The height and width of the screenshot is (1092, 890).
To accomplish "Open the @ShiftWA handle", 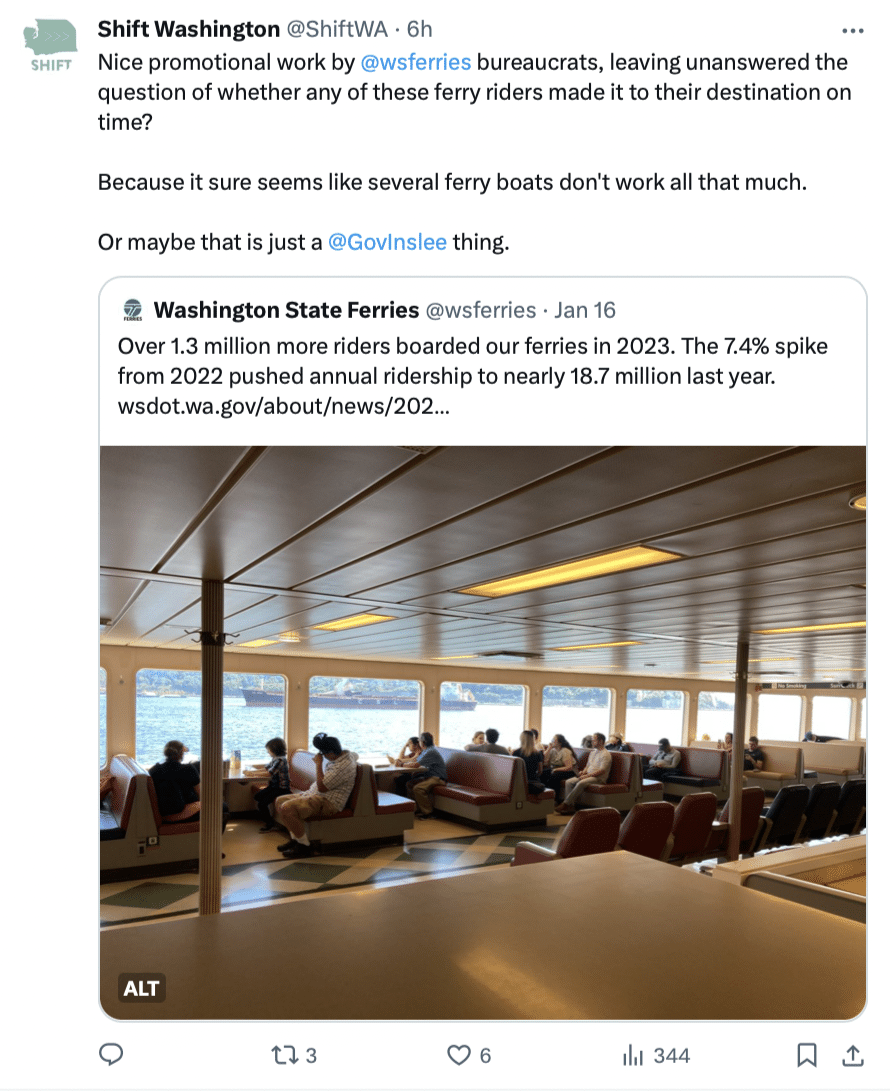I will coord(337,29).
